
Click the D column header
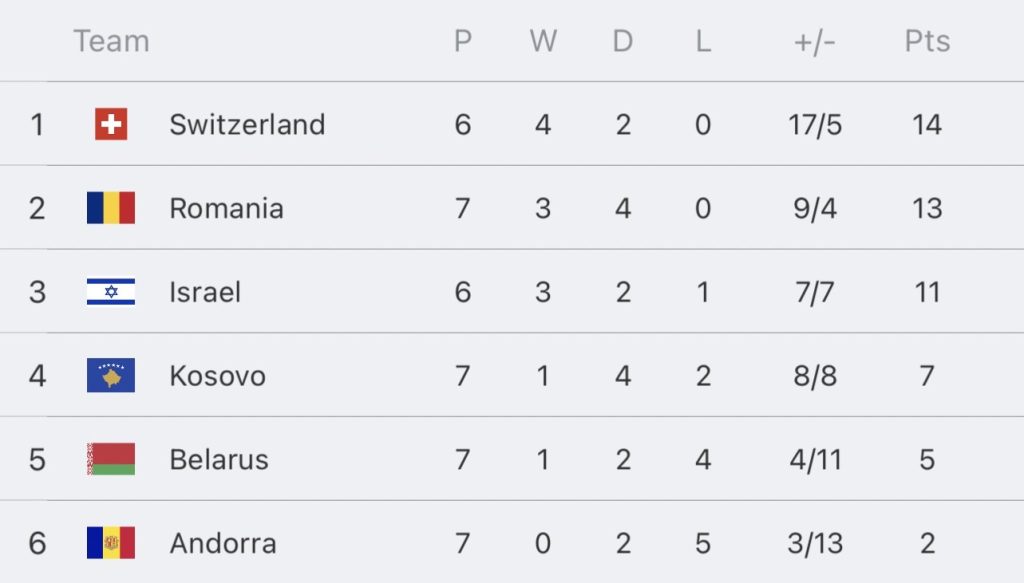(623, 41)
